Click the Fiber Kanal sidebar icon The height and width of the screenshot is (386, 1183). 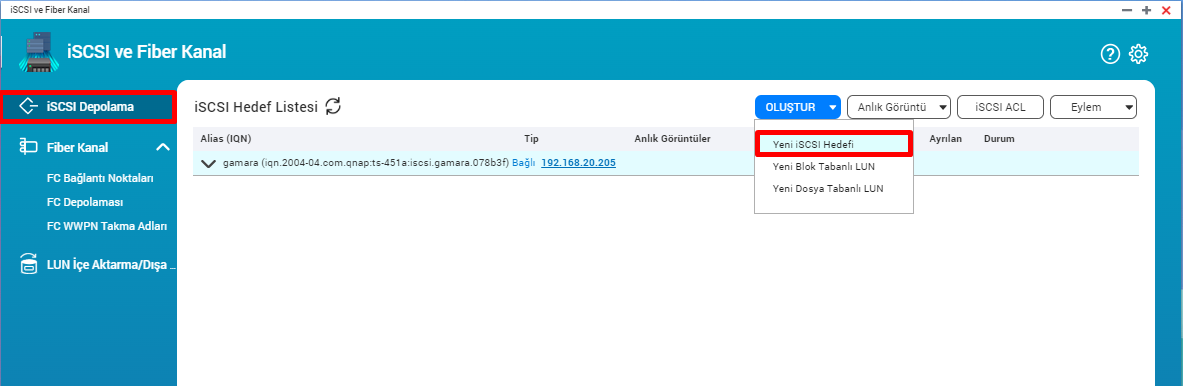pos(29,147)
